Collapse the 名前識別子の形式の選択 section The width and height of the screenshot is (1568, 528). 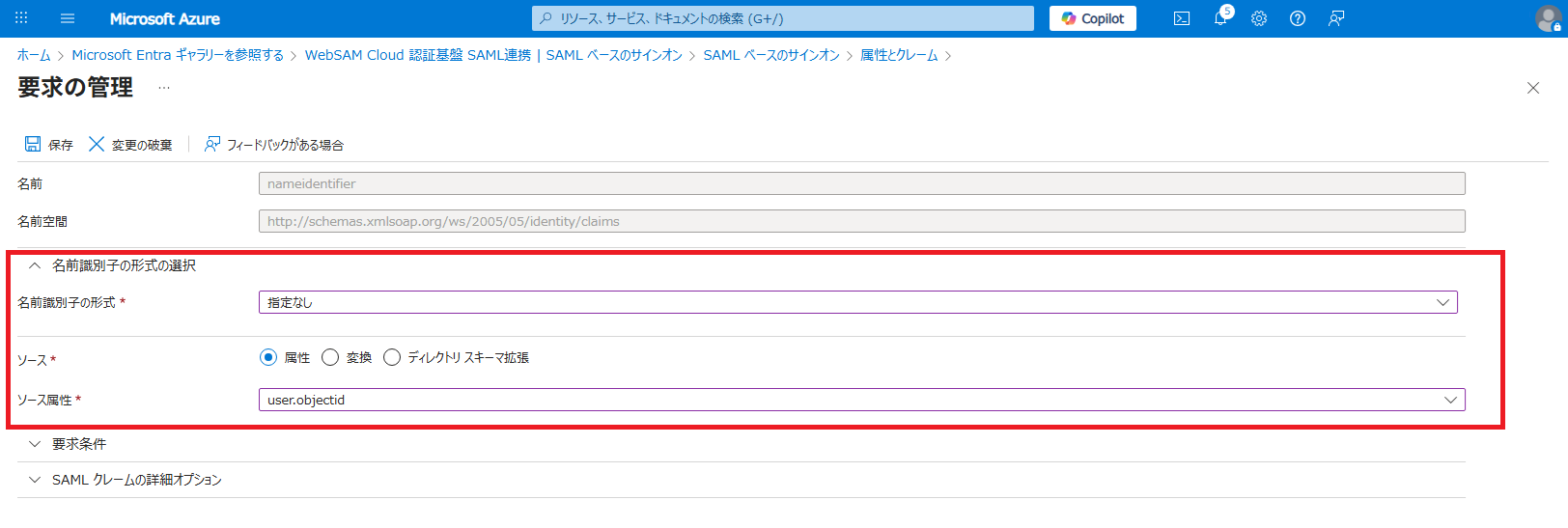123,265
